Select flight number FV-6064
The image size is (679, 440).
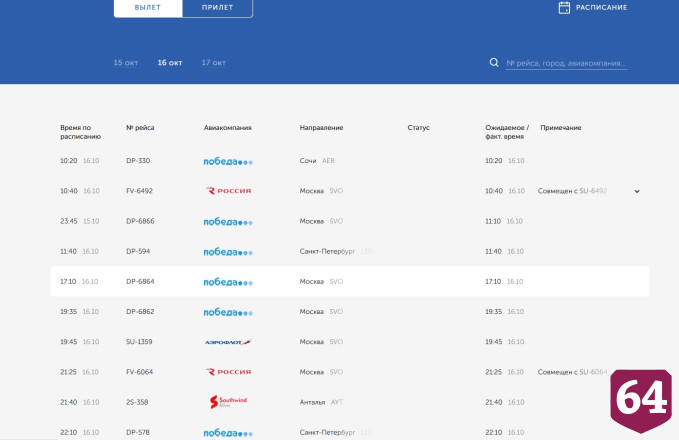click(139, 372)
